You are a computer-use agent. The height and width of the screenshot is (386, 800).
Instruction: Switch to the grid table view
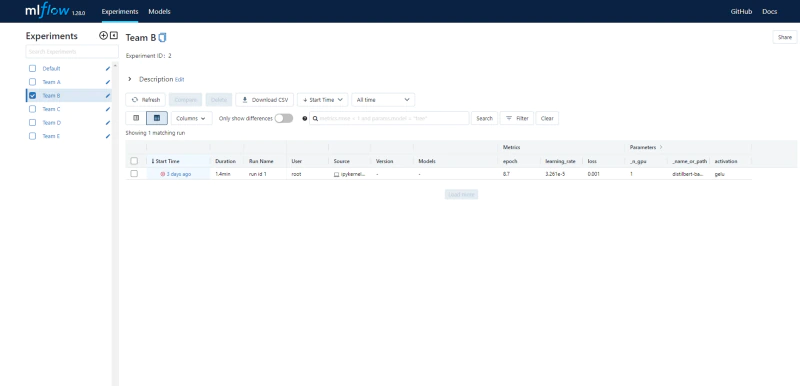click(157, 118)
